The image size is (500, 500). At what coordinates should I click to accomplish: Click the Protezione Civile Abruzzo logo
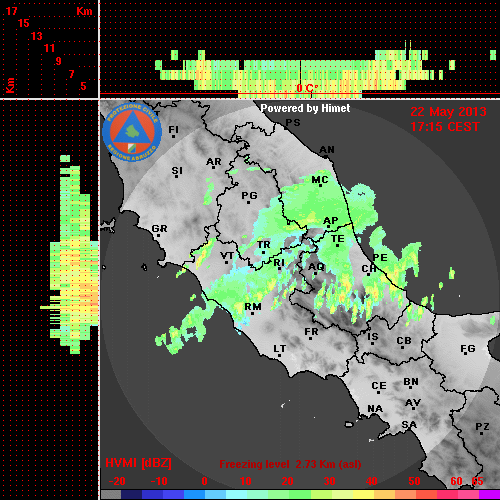(x=132, y=132)
